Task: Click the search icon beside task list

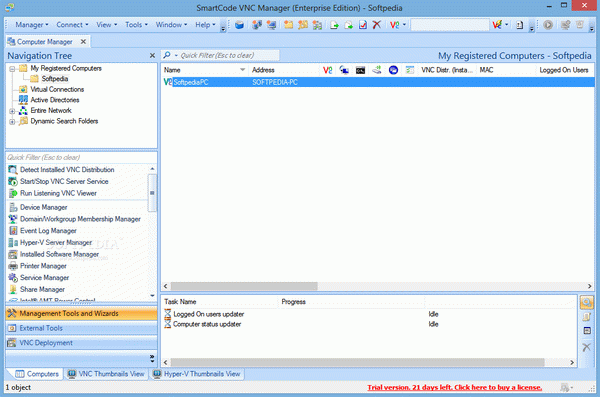Action: tap(587, 302)
